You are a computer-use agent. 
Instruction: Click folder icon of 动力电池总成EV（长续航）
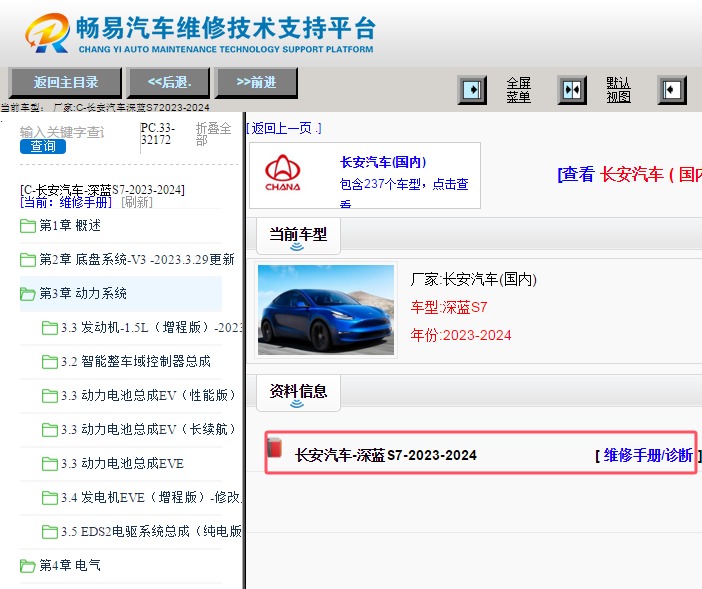click(x=50, y=430)
